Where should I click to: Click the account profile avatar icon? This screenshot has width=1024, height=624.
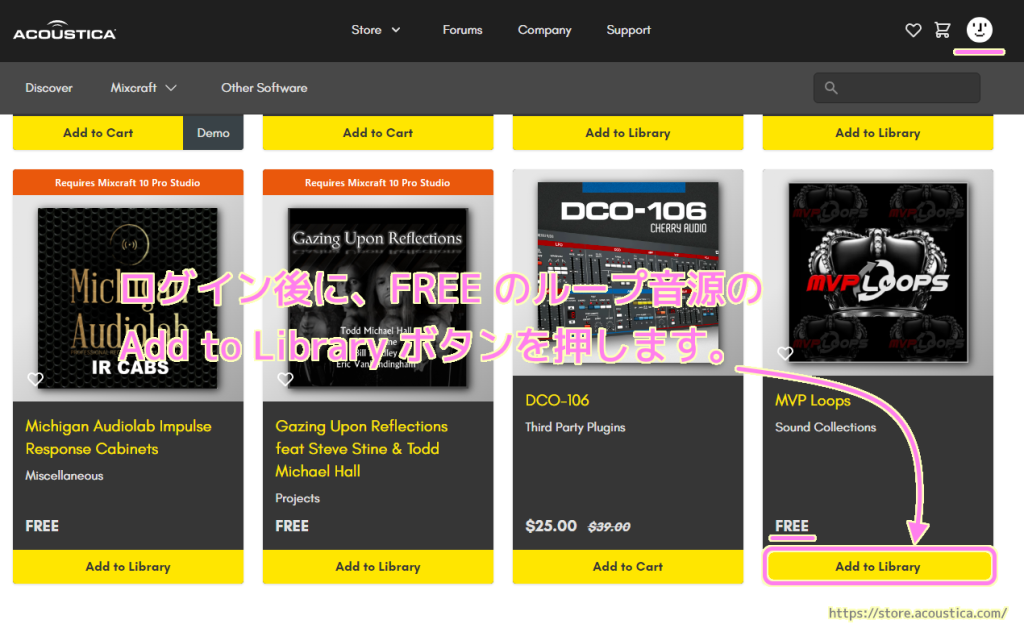(978, 30)
